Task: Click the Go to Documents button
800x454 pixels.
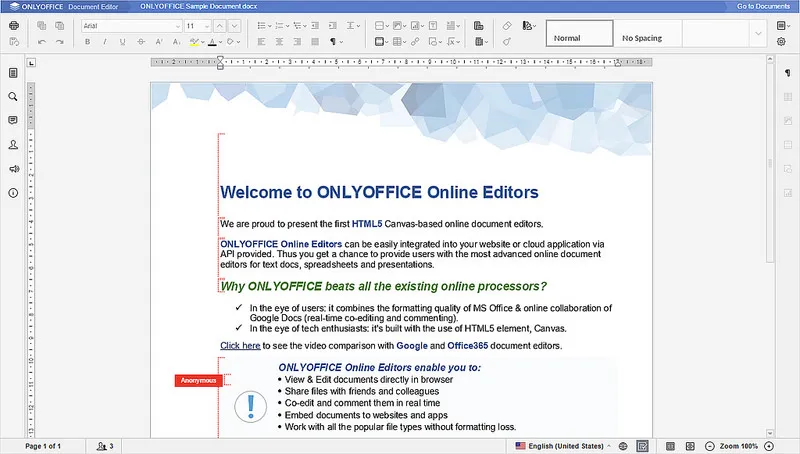Action: click(762, 6)
